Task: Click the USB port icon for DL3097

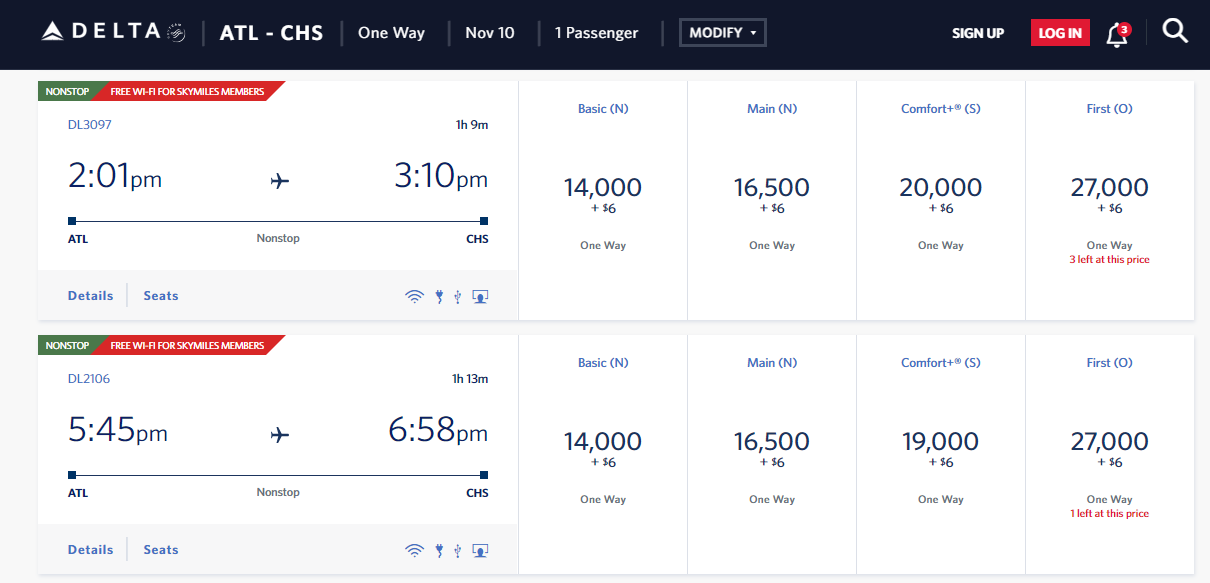Action: click(x=458, y=296)
